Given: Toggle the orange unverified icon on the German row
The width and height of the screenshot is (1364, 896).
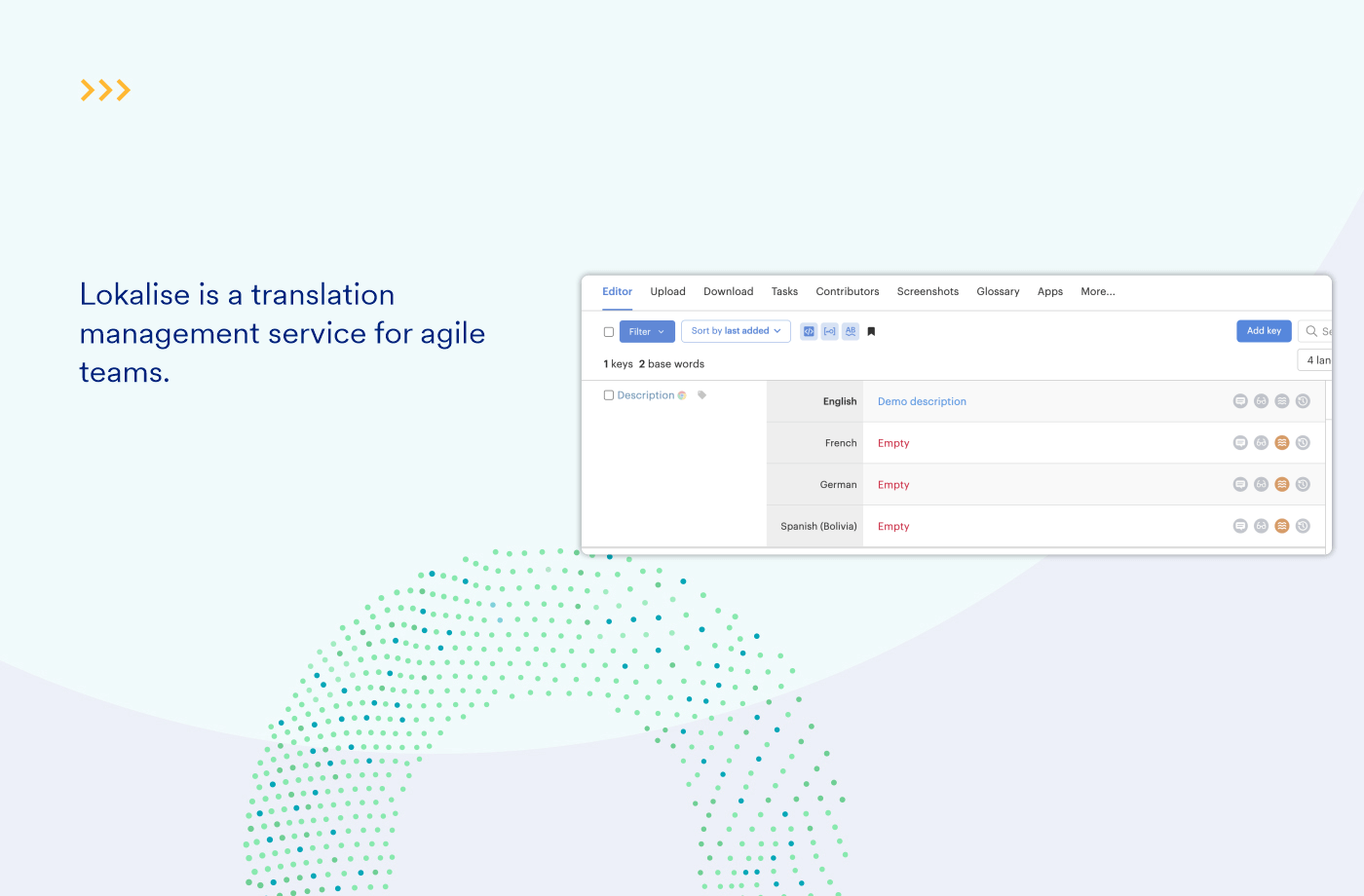Looking at the screenshot, I should click(x=1282, y=484).
